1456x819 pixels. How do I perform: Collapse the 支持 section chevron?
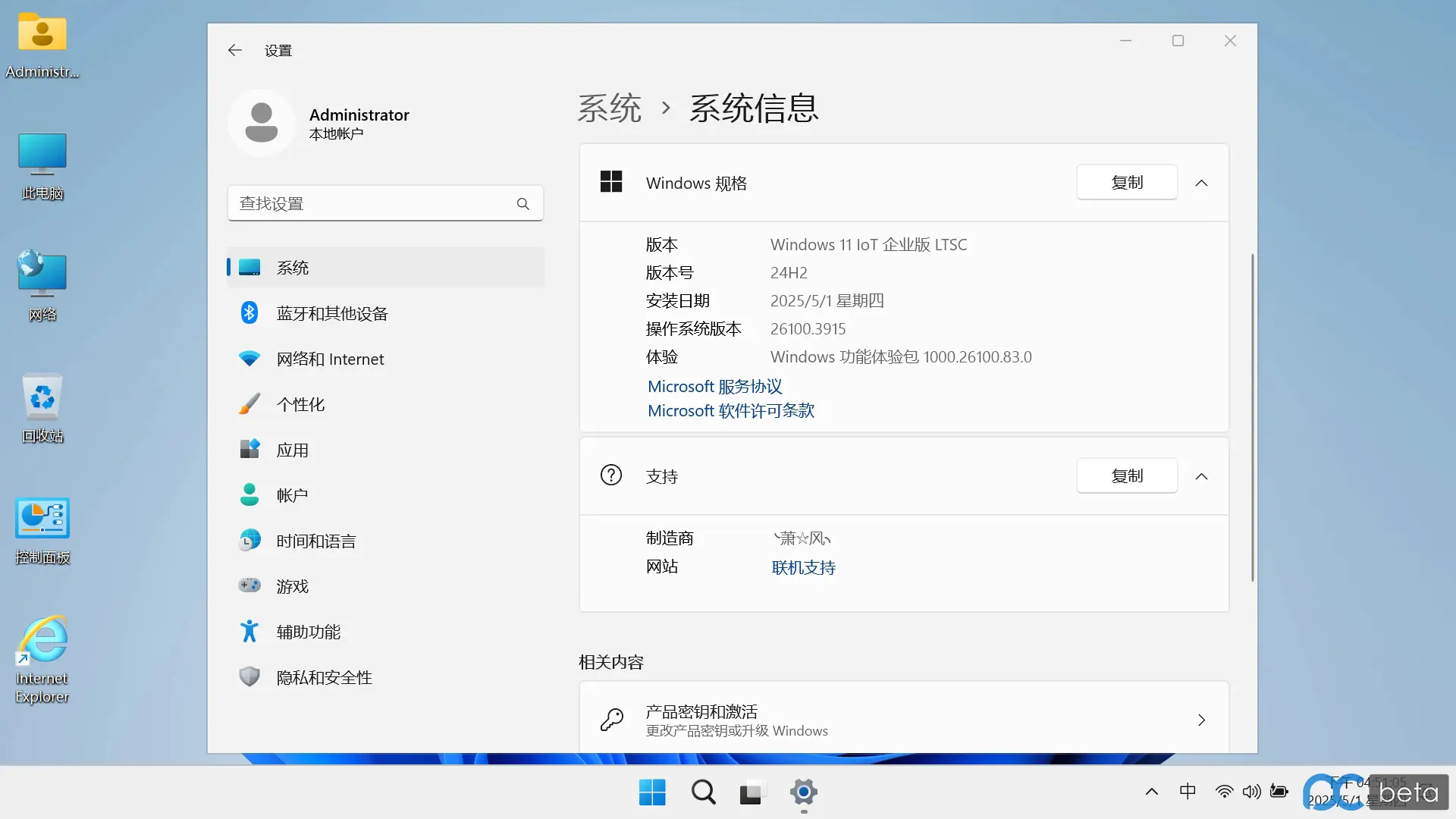[1201, 476]
